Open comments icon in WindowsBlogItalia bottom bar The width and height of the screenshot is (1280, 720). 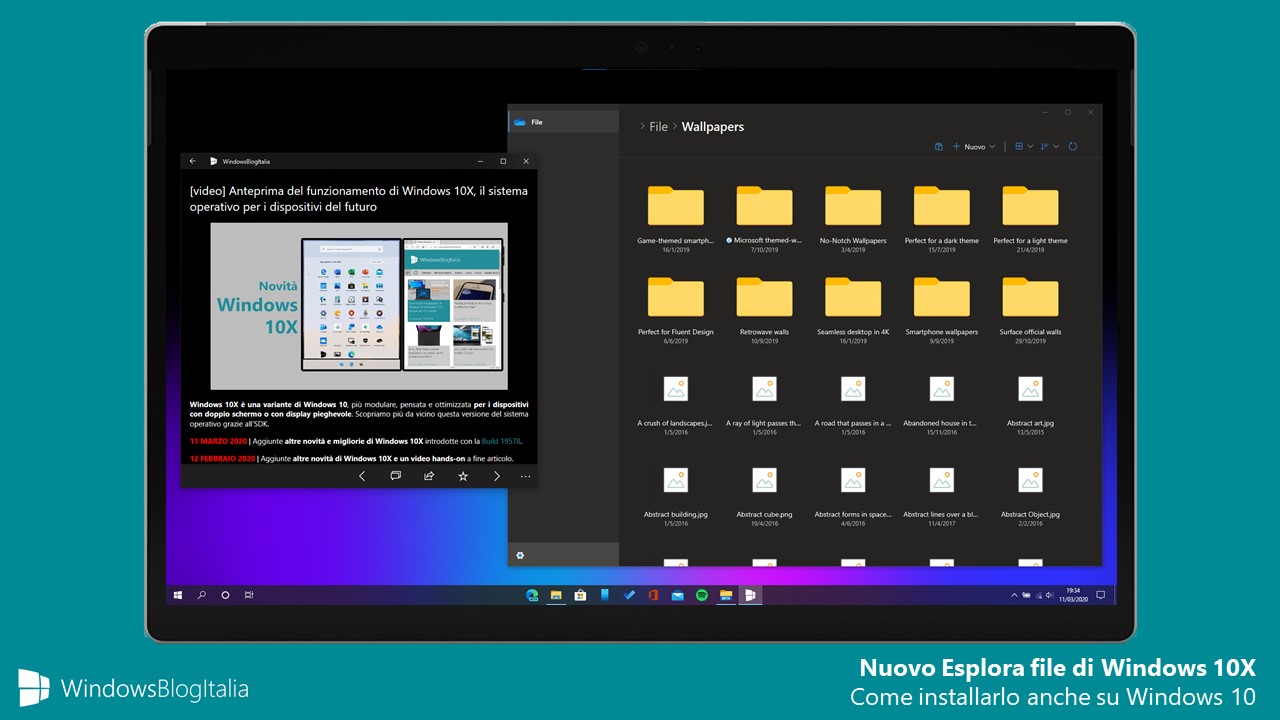395,476
